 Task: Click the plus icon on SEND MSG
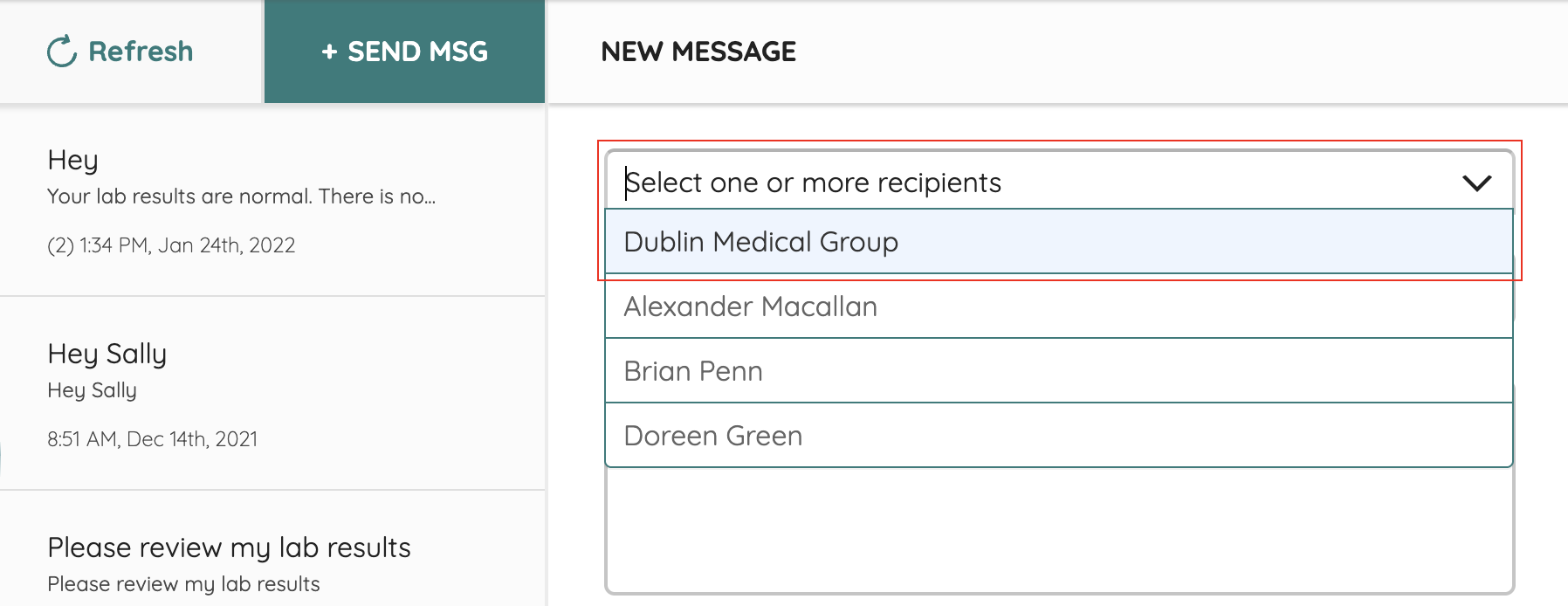click(x=329, y=52)
